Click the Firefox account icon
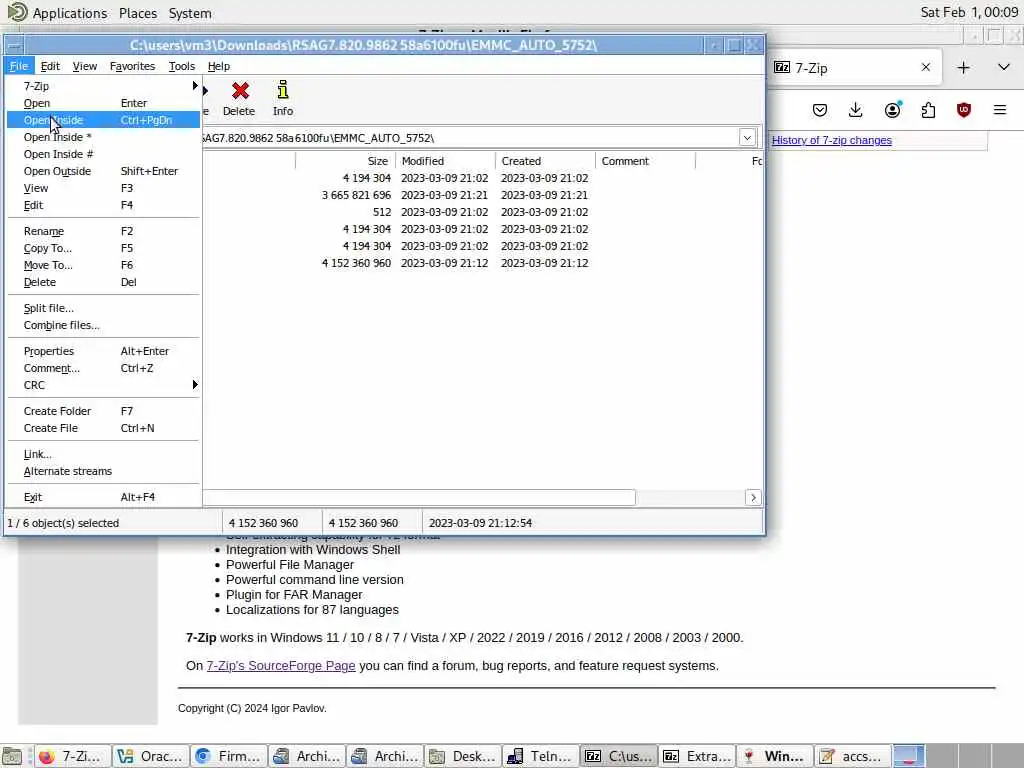The image size is (1024, 768). [892, 110]
